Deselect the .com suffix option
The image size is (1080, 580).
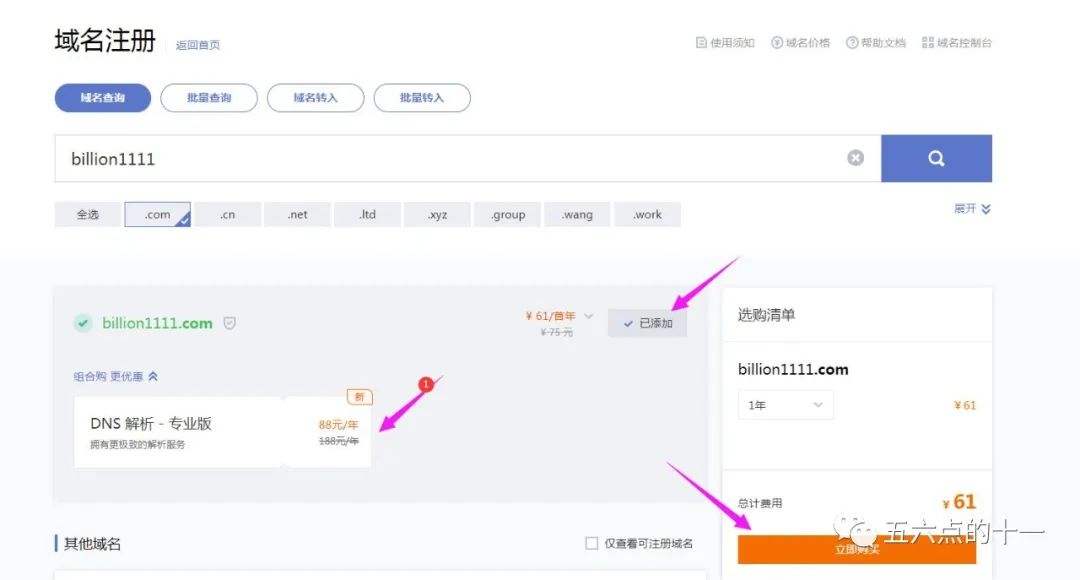coord(157,214)
